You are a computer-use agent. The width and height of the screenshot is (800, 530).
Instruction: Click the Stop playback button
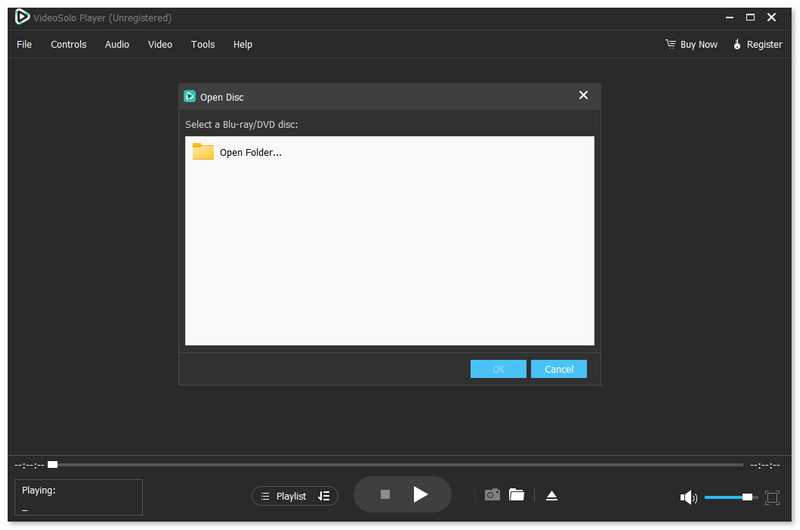click(385, 495)
